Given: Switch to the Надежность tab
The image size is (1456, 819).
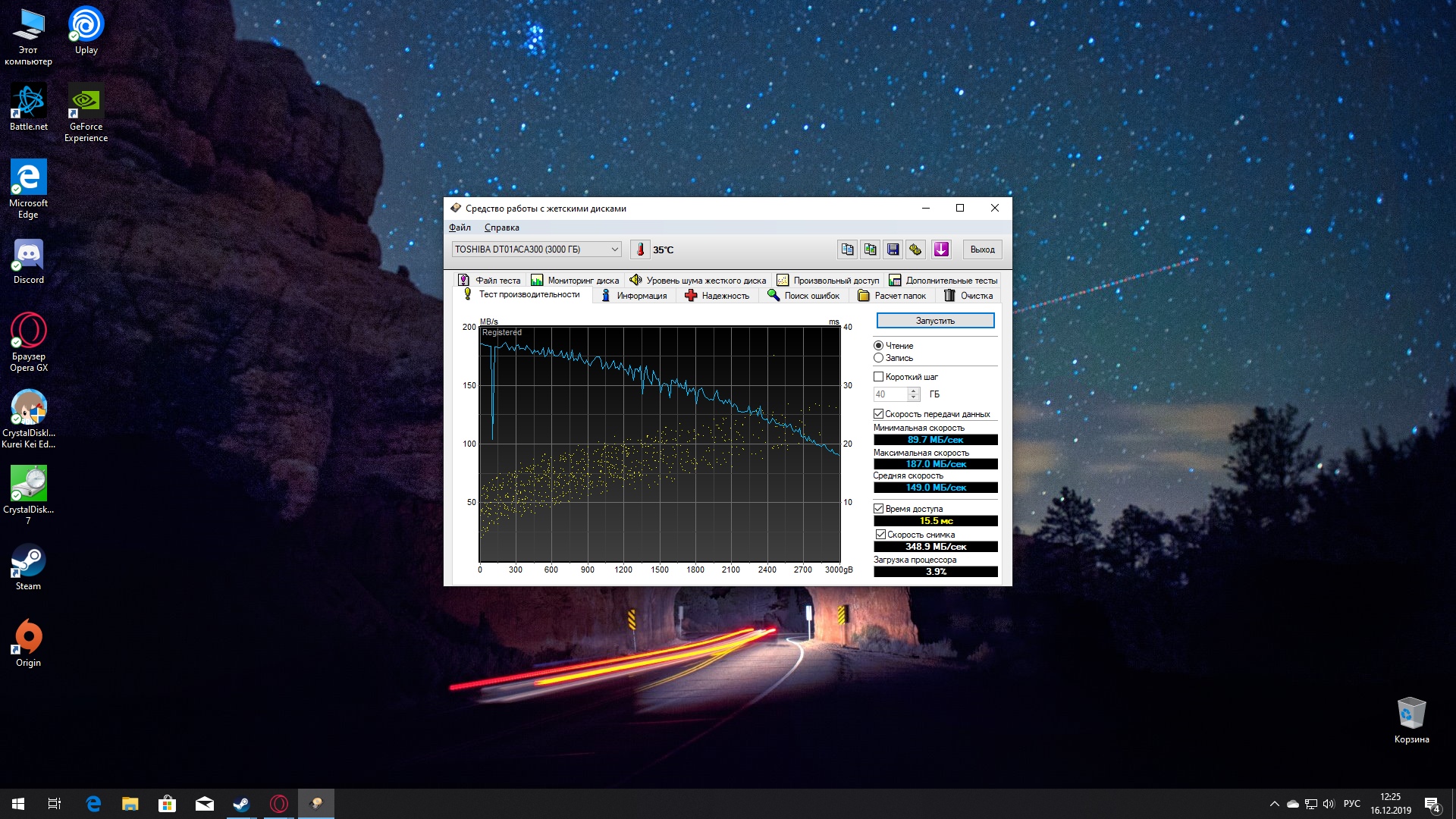Looking at the screenshot, I should coord(717,296).
